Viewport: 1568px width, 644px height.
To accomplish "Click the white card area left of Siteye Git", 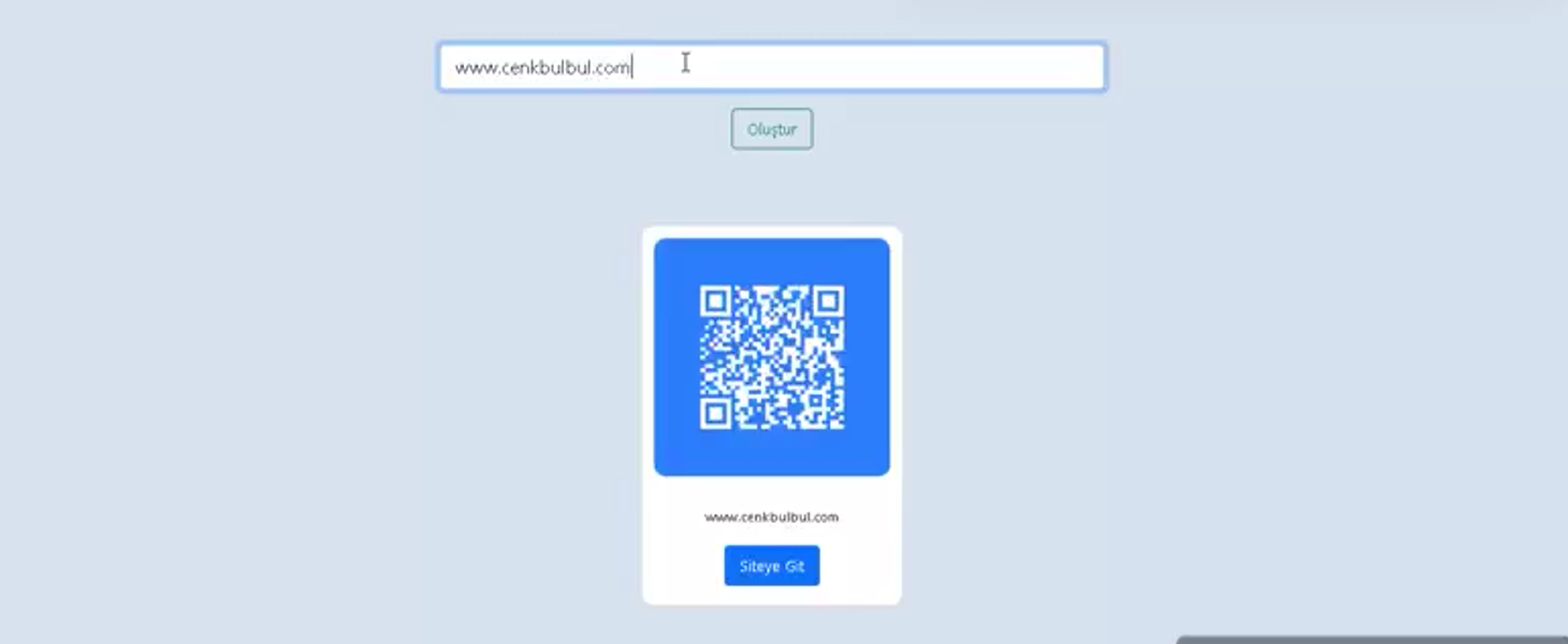I will point(683,566).
